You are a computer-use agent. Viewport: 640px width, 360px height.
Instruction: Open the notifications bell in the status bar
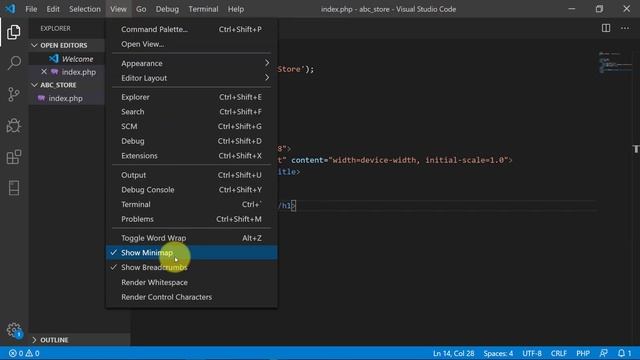pyautogui.click(x=624, y=353)
